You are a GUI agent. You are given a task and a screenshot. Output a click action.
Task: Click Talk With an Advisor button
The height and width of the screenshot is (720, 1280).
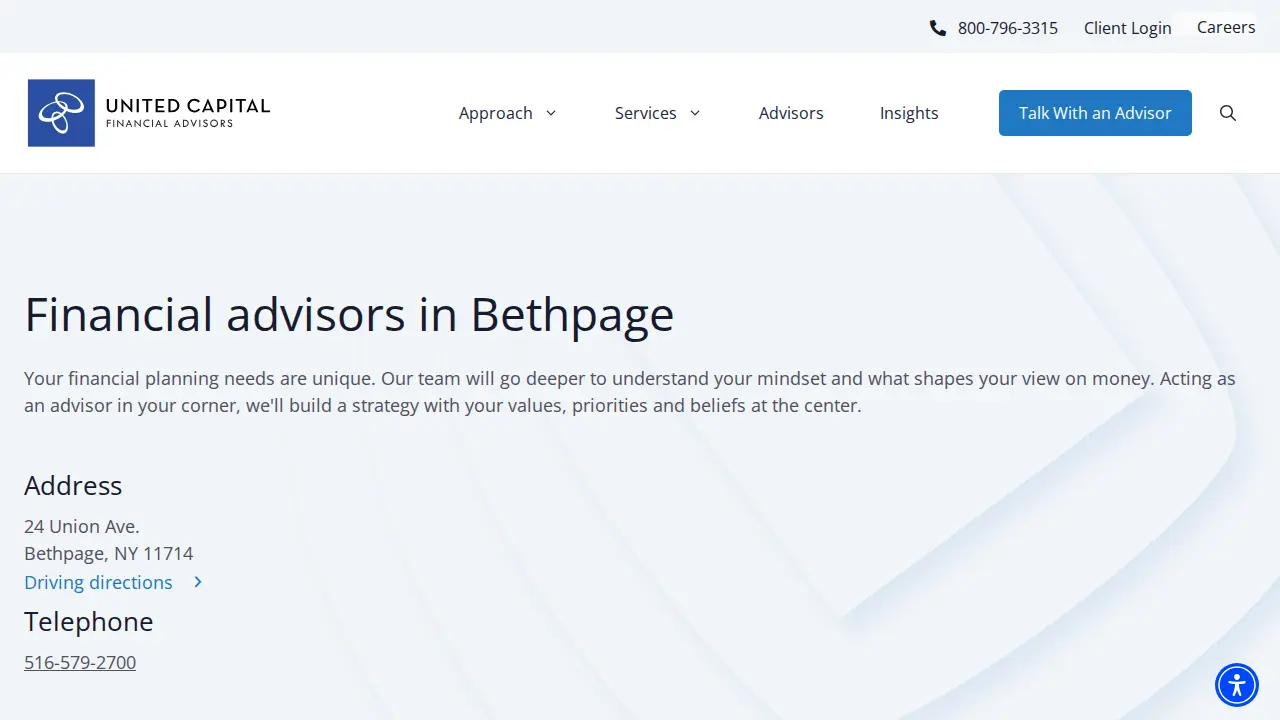(1095, 113)
